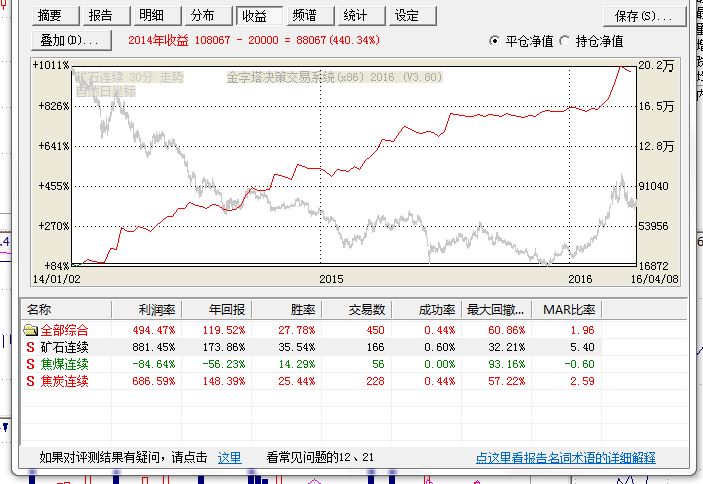The image size is (703, 484).
Task: Click the 保存(S)... button
Action: [x=645, y=17]
